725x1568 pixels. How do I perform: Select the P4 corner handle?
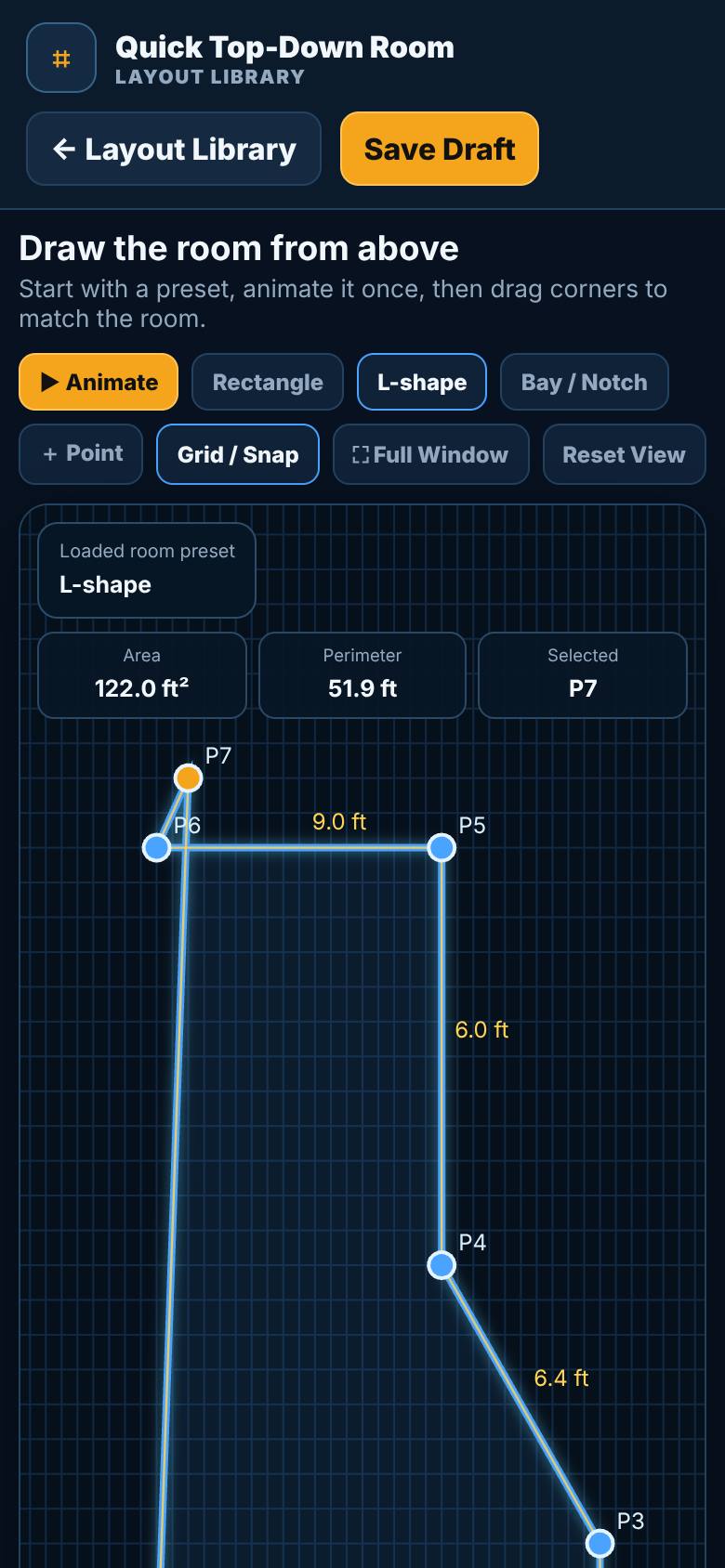point(442,1264)
